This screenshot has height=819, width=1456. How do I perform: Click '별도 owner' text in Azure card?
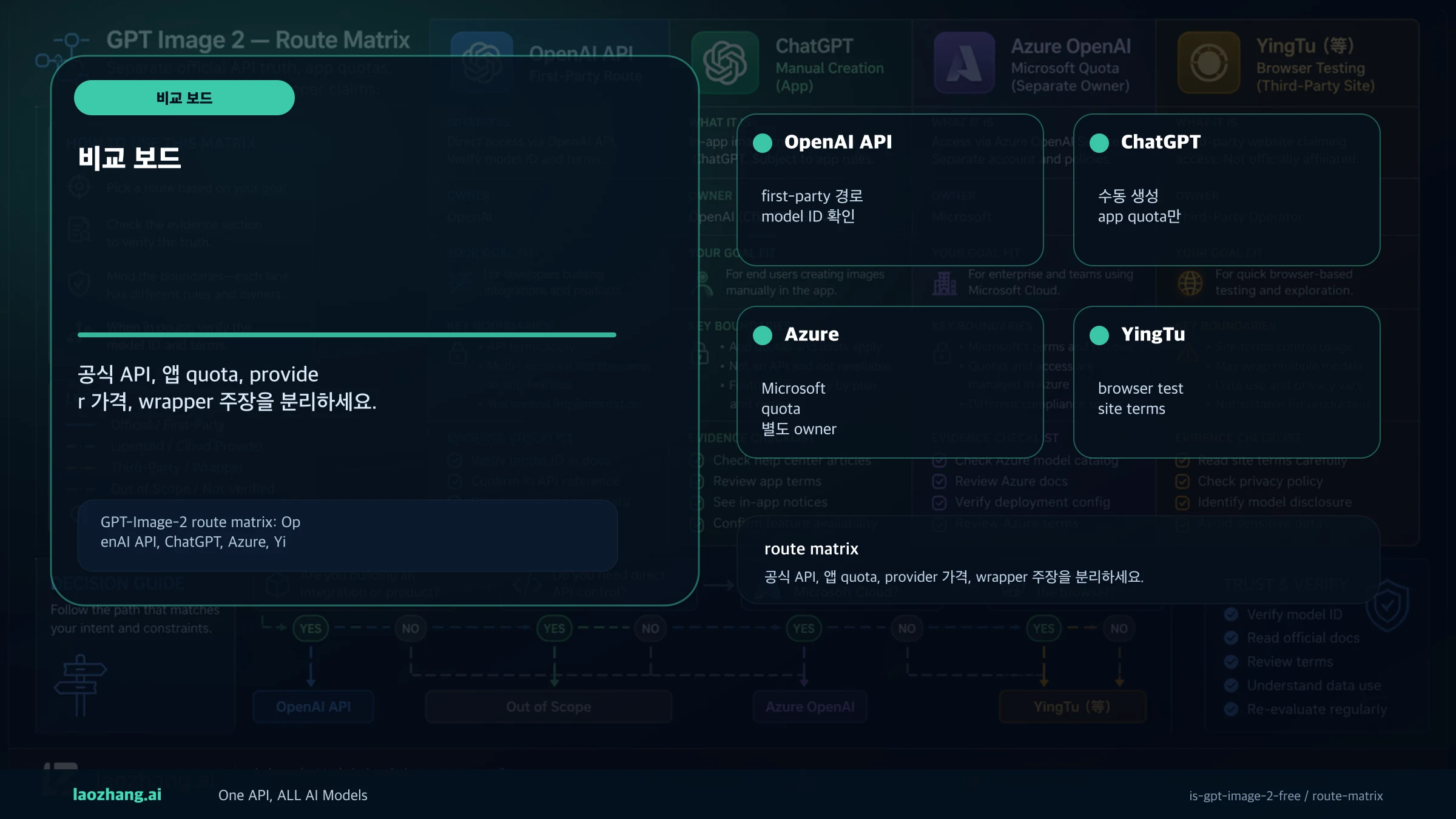point(798,429)
